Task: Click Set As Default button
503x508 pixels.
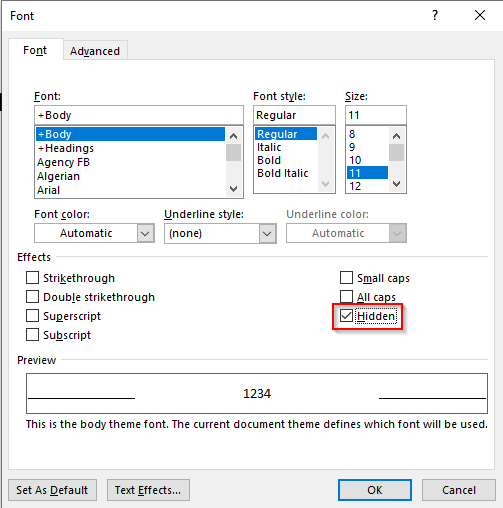Action: [x=52, y=490]
